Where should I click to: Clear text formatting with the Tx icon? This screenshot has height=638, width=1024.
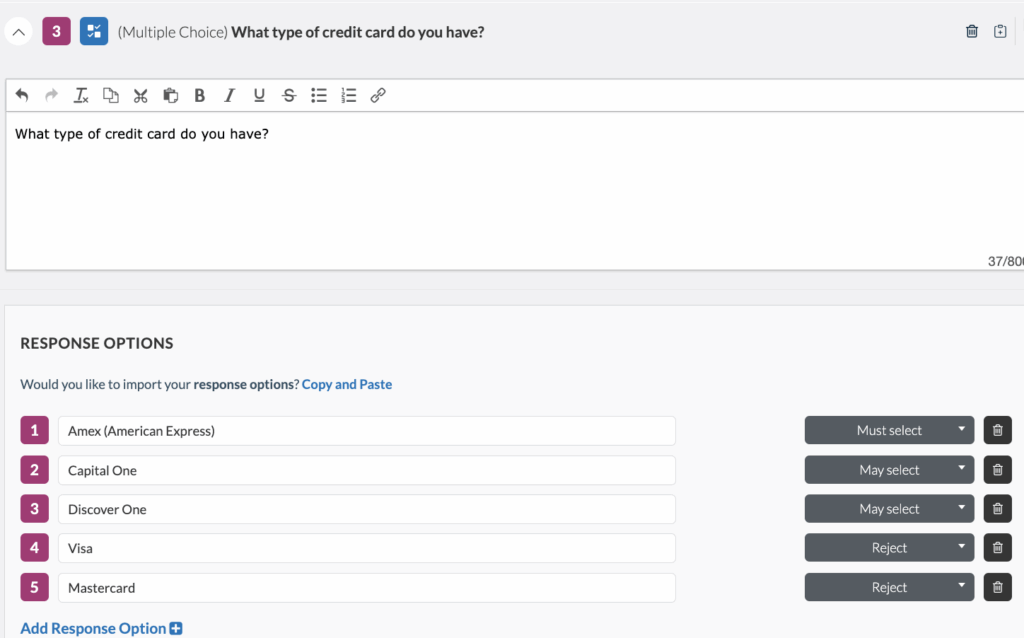[x=81, y=95]
